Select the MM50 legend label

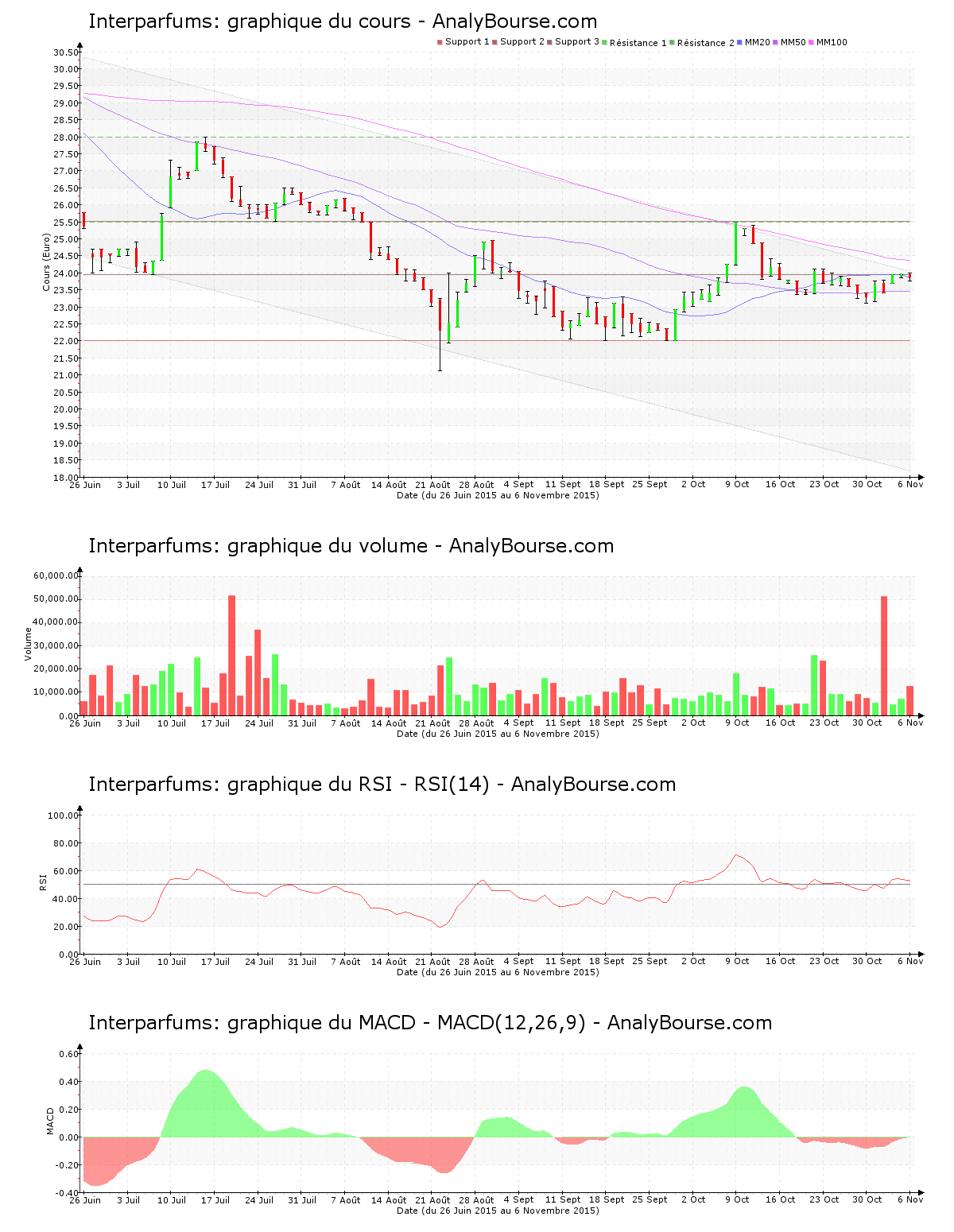tap(793, 42)
